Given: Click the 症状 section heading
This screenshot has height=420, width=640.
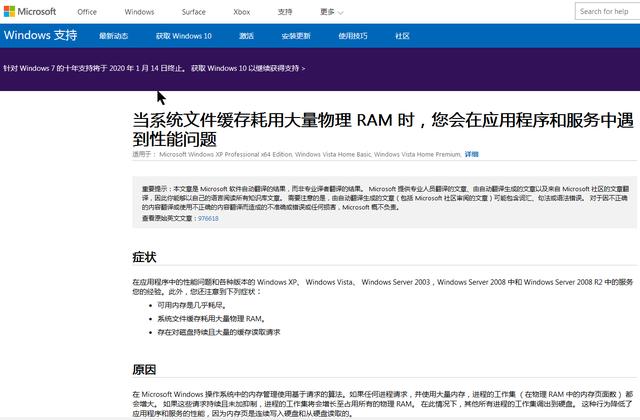Looking at the screenshot, I should click(144, 257).
